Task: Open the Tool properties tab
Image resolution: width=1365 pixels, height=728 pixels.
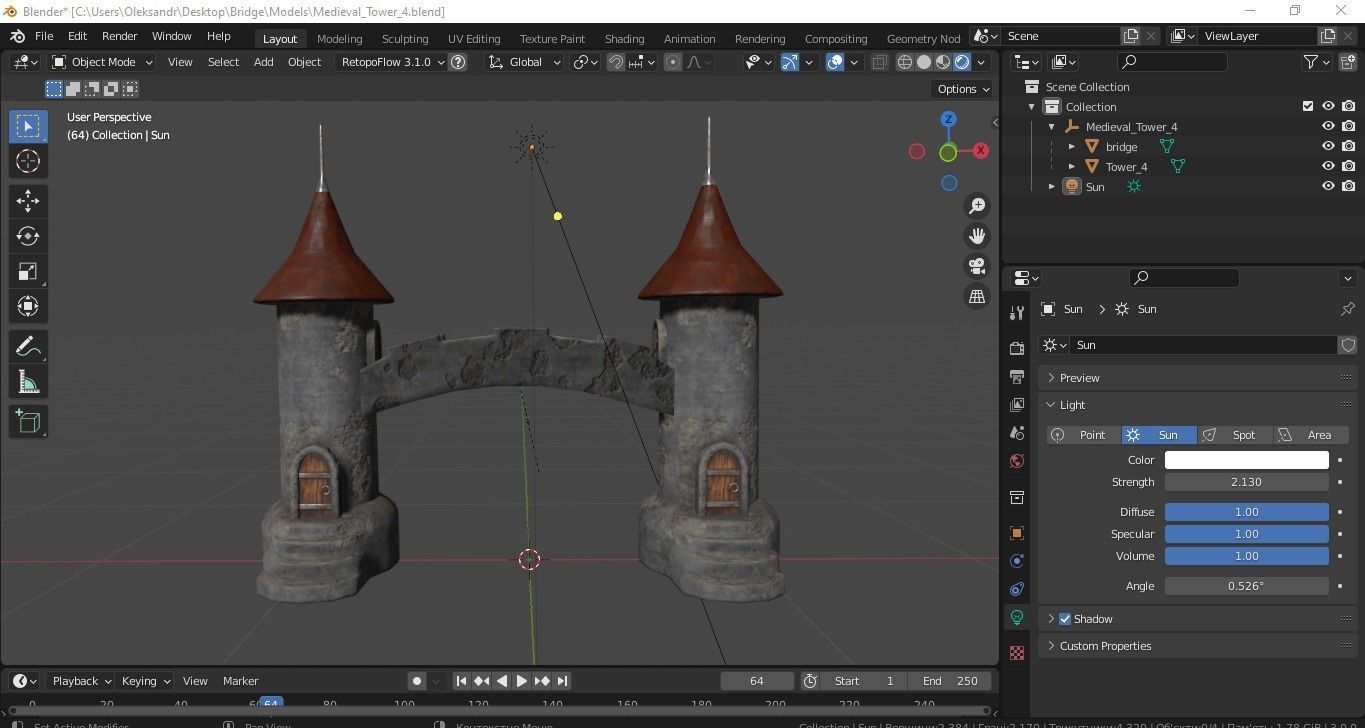Action: tap(1017, 313)
